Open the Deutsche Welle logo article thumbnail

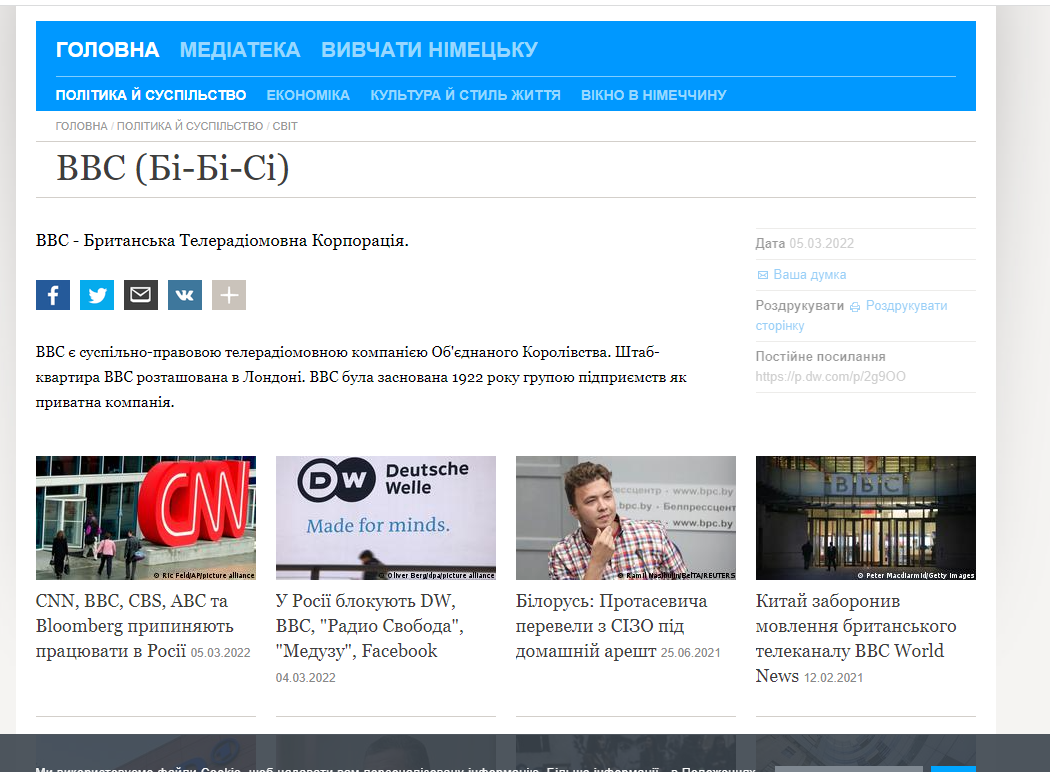(386, 518)
